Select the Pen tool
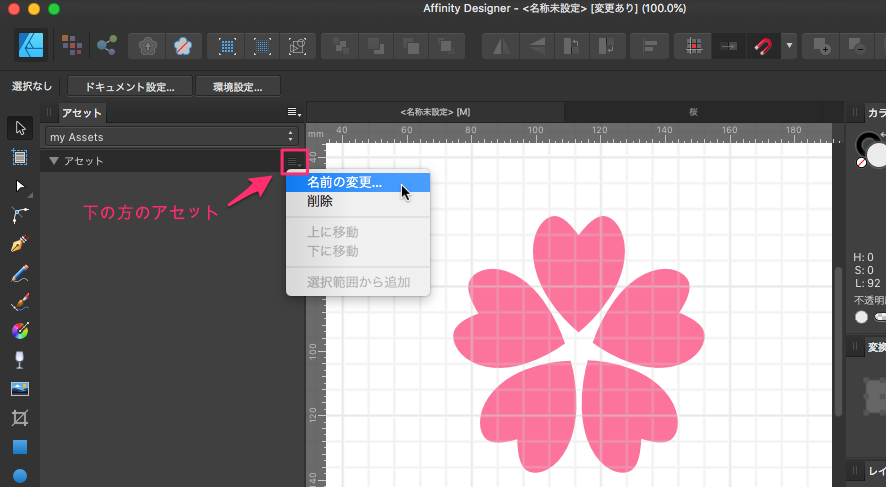 tap(20, 244)
